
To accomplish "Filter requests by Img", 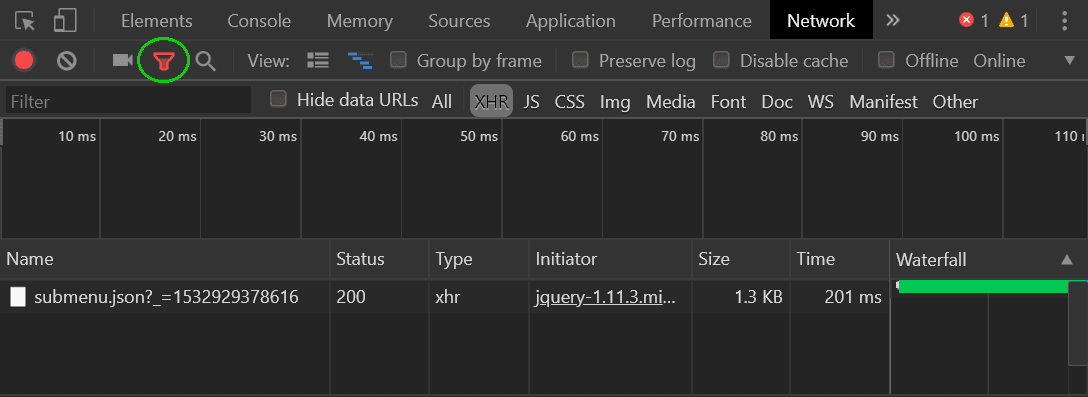I will 615,102.
